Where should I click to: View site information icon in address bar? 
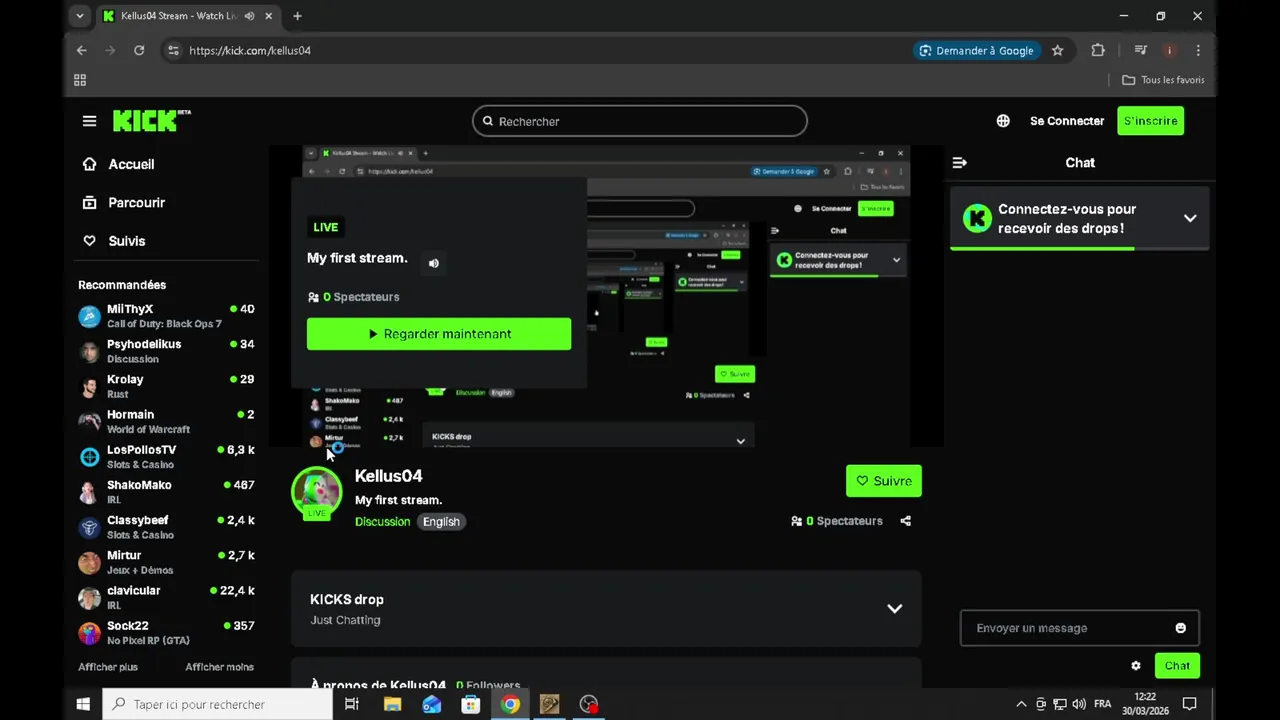click(173, 50)
